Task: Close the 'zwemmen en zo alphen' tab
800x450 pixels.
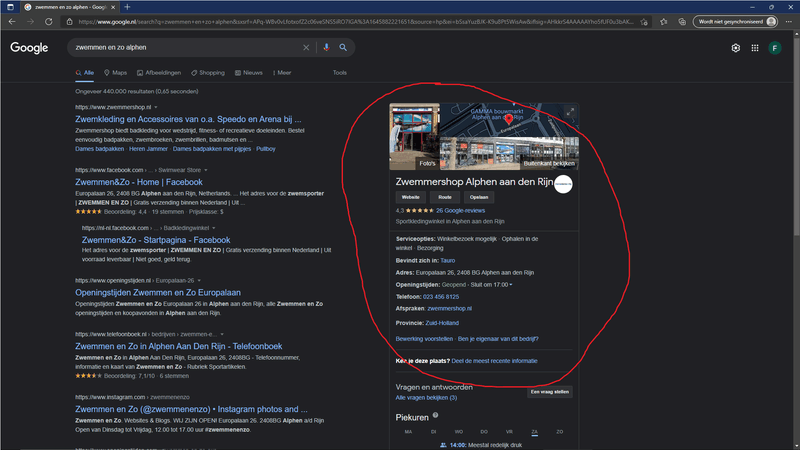Action: click(x=113, y=7)
